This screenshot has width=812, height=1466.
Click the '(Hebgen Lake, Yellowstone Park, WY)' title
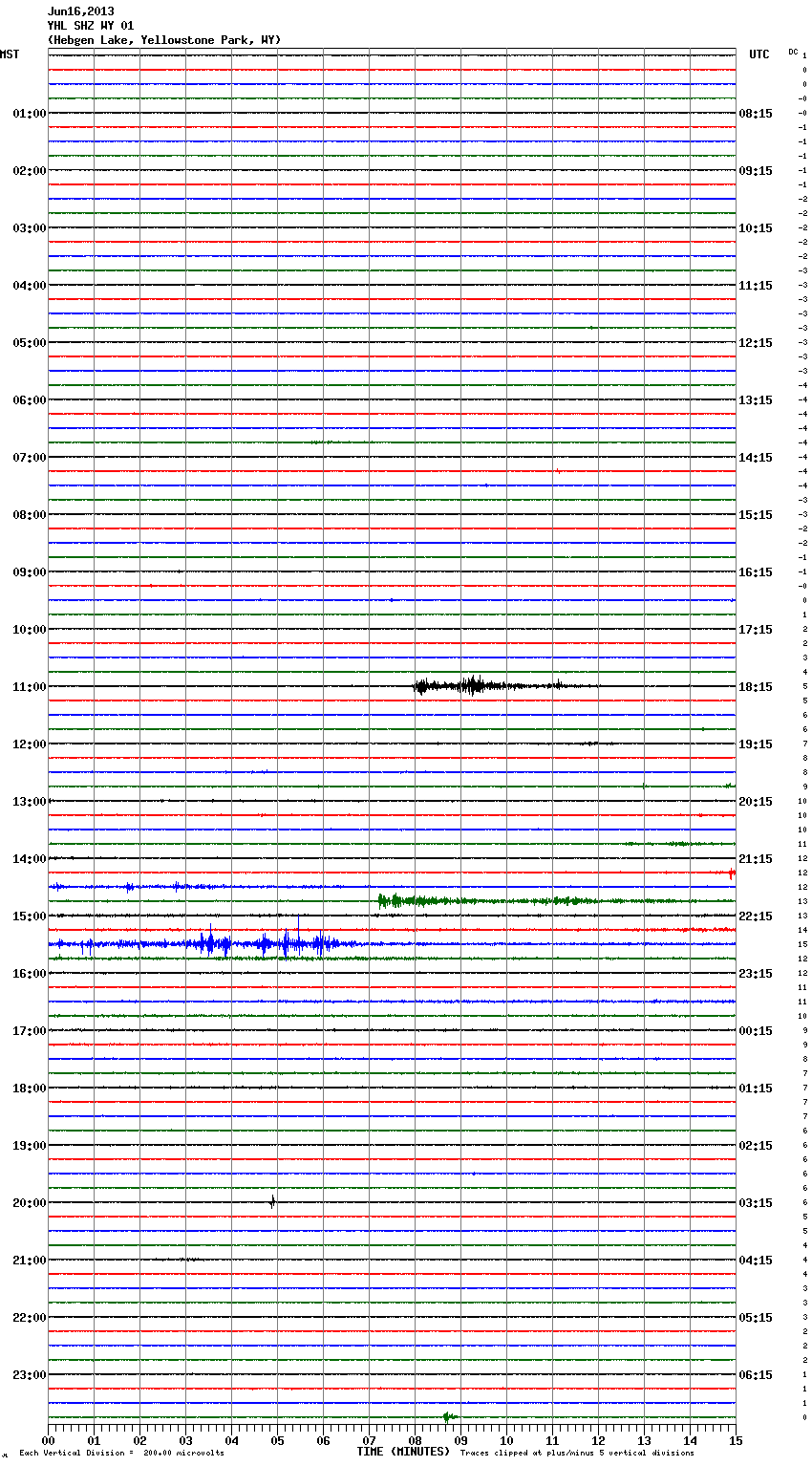click(164, 40)
